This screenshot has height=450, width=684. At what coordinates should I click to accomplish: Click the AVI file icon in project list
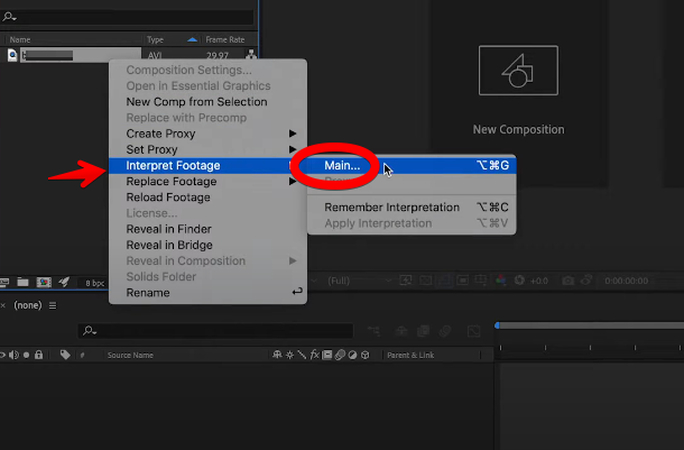tap(12, 55)
